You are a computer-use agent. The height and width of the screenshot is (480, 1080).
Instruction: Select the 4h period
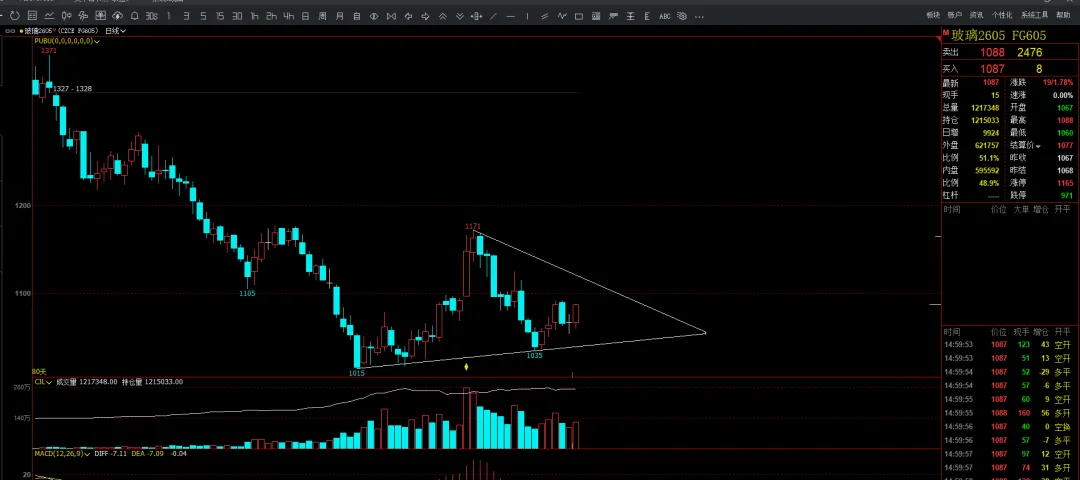click(289, 15)
